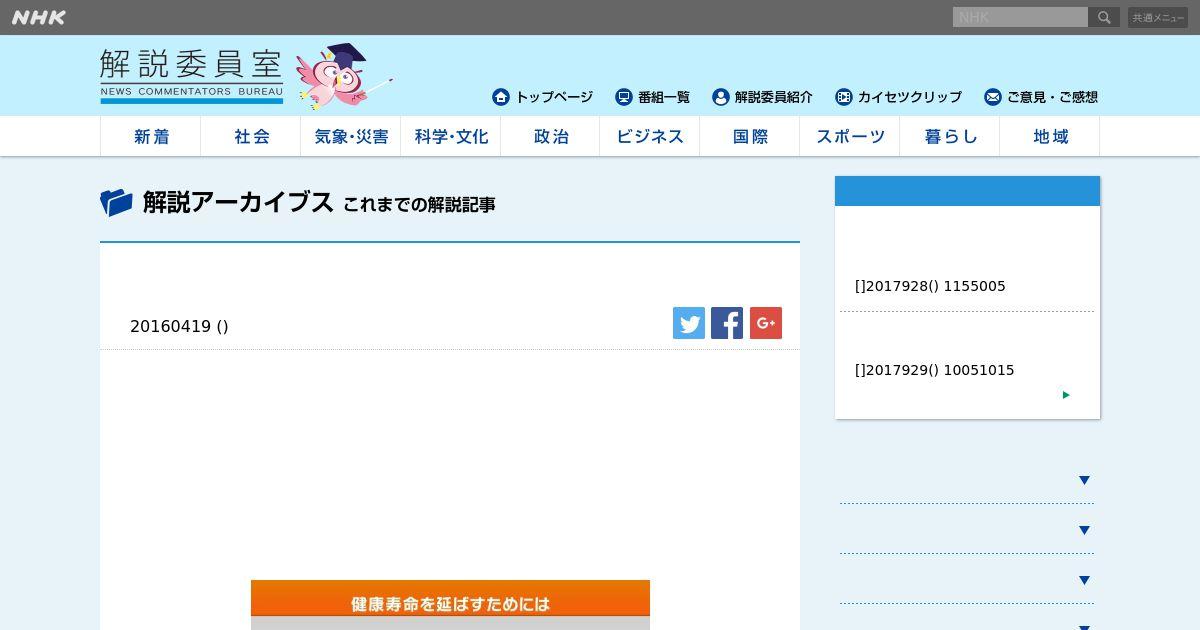1200x630 pixels.
Task: Click the search magnifier icon
Action: tap(1104, 17)
